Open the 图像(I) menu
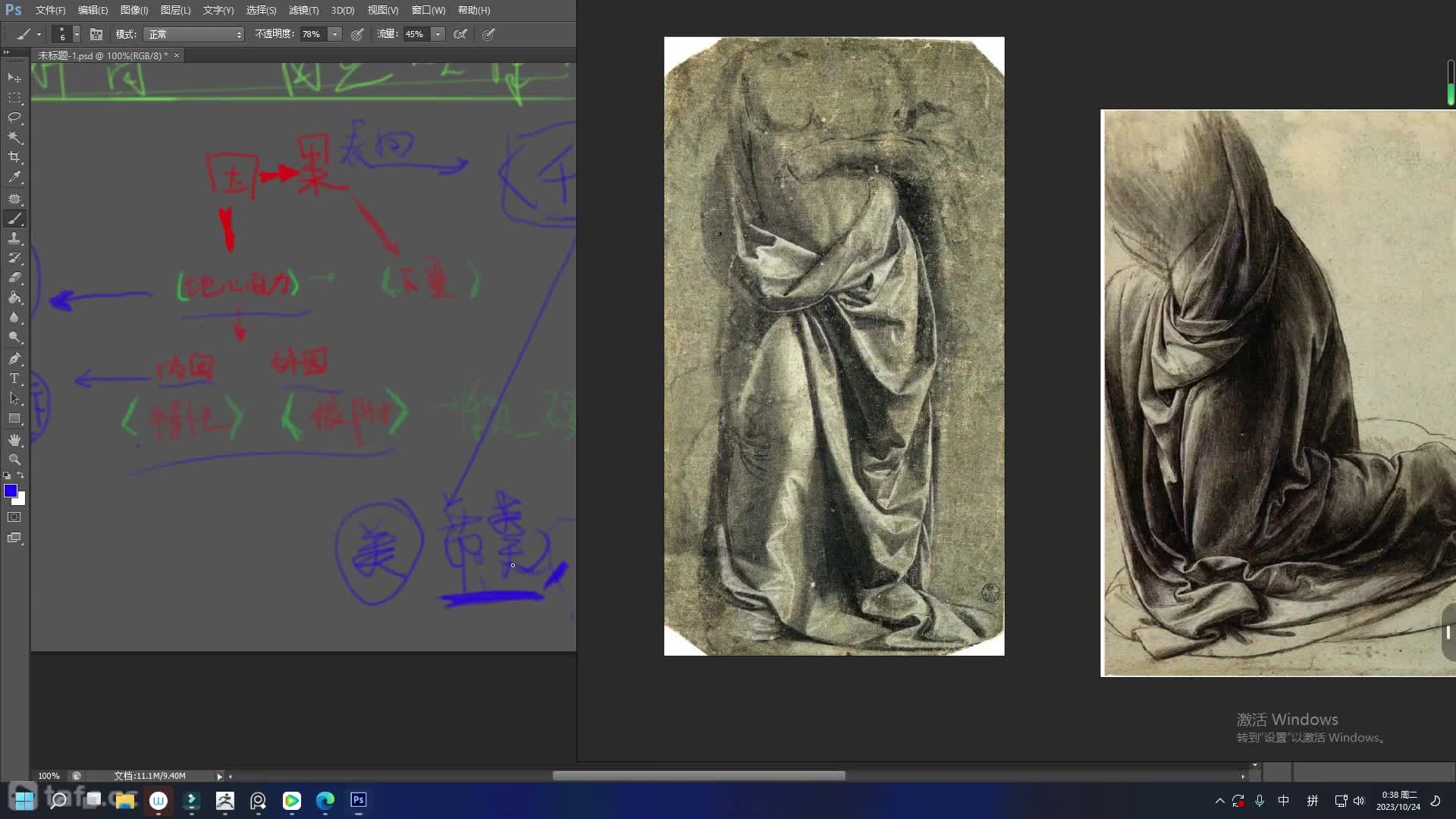The height and width of the screenshot is (819, 1456). [134, 10]
